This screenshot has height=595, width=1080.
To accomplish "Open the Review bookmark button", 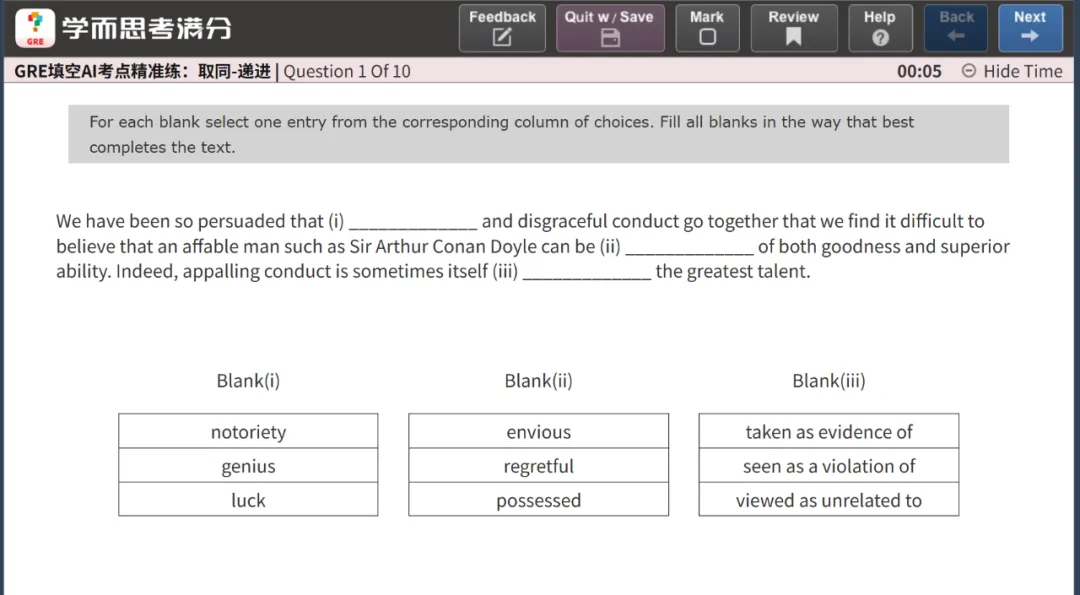I will (x=793, y=28).
